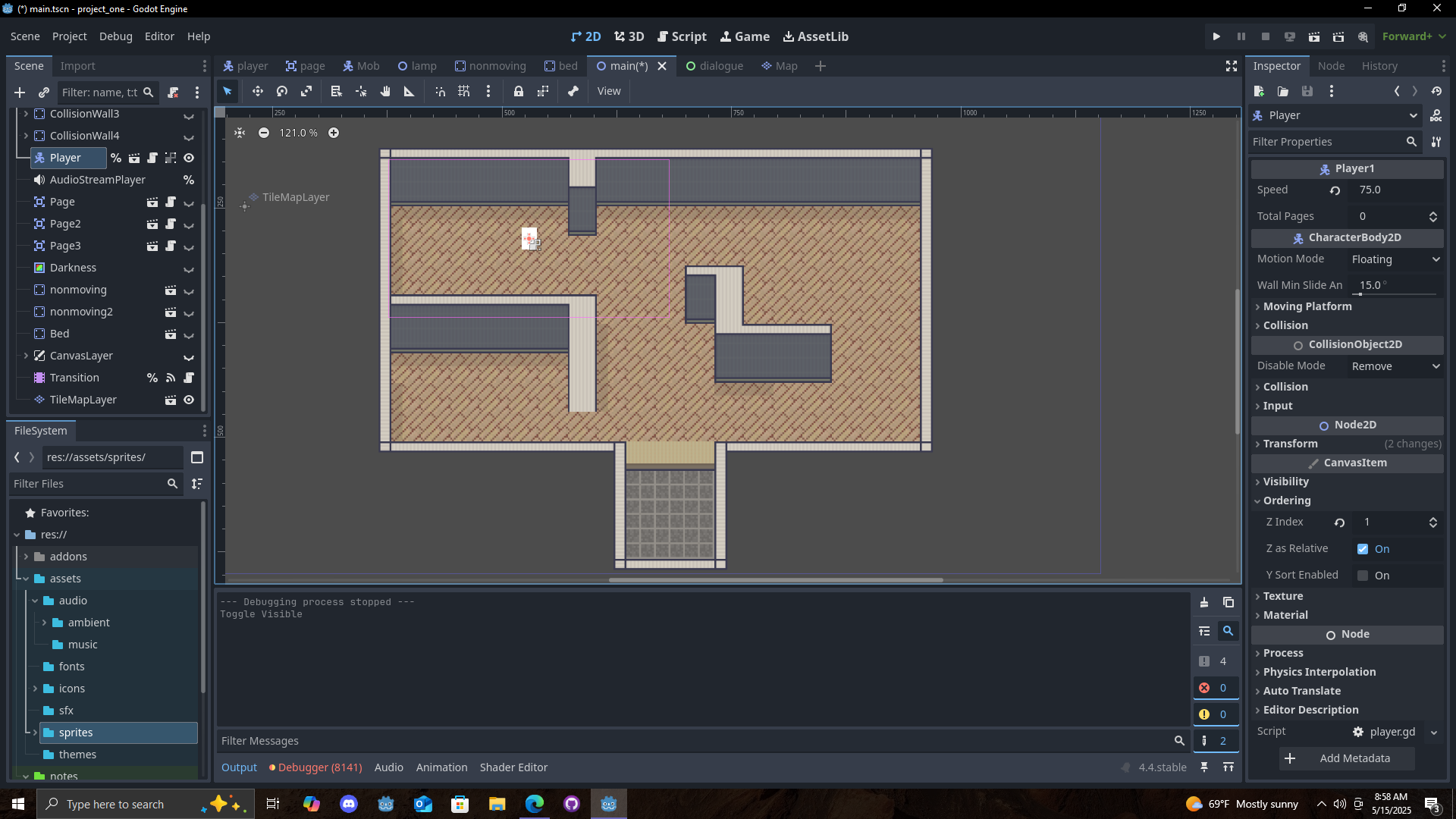Toggle warning messages filter in output
This screenshot has height=819, width=1456.
[1216, 714]
